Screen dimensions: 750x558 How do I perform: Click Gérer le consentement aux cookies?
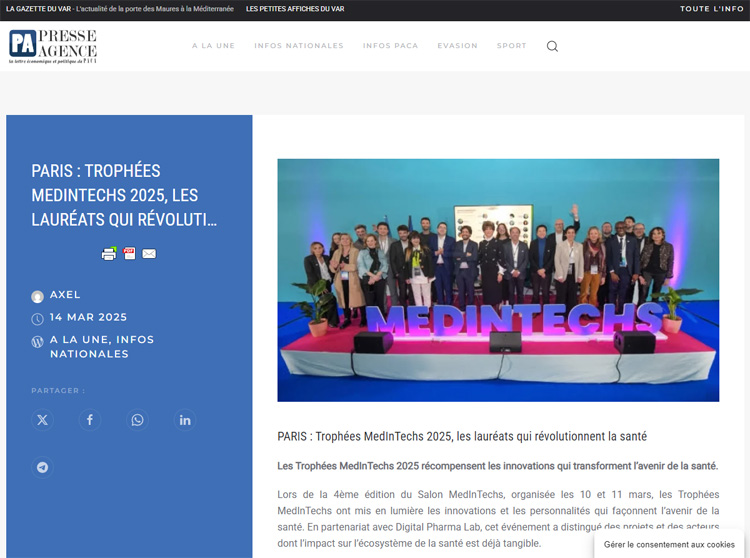(669, 545)
